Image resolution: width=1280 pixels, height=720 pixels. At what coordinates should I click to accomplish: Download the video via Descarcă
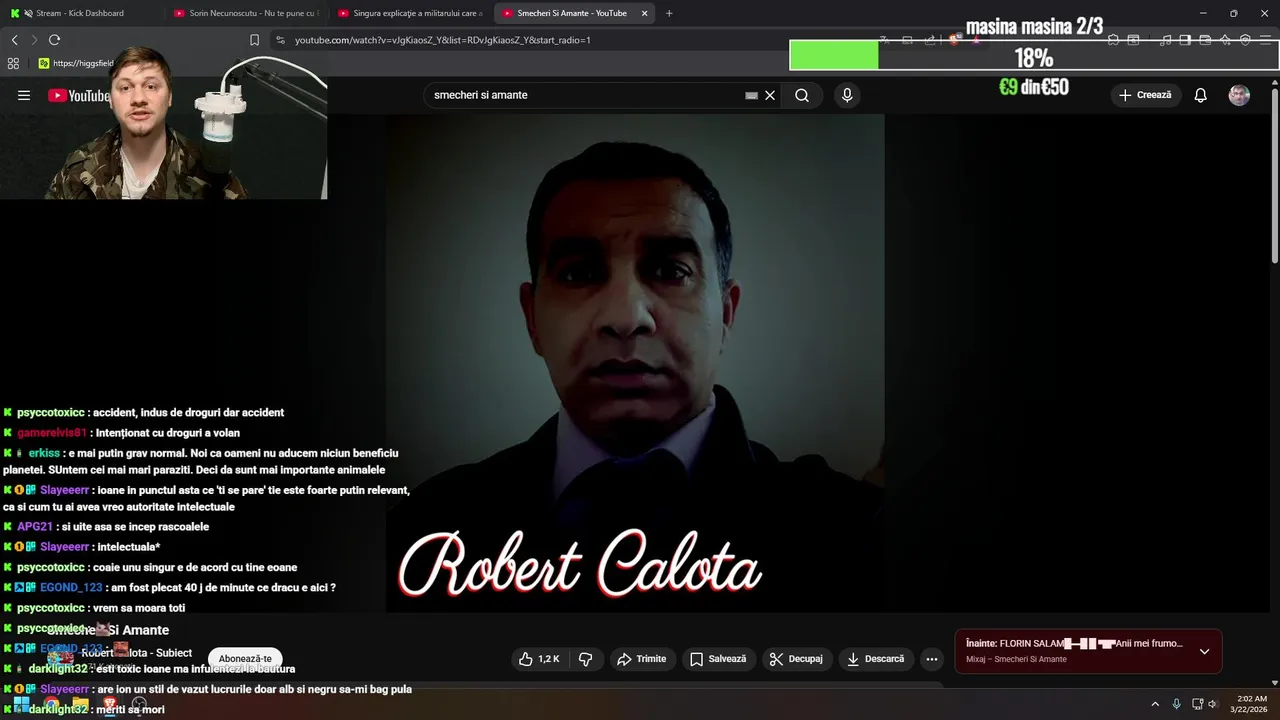point(875,659)
